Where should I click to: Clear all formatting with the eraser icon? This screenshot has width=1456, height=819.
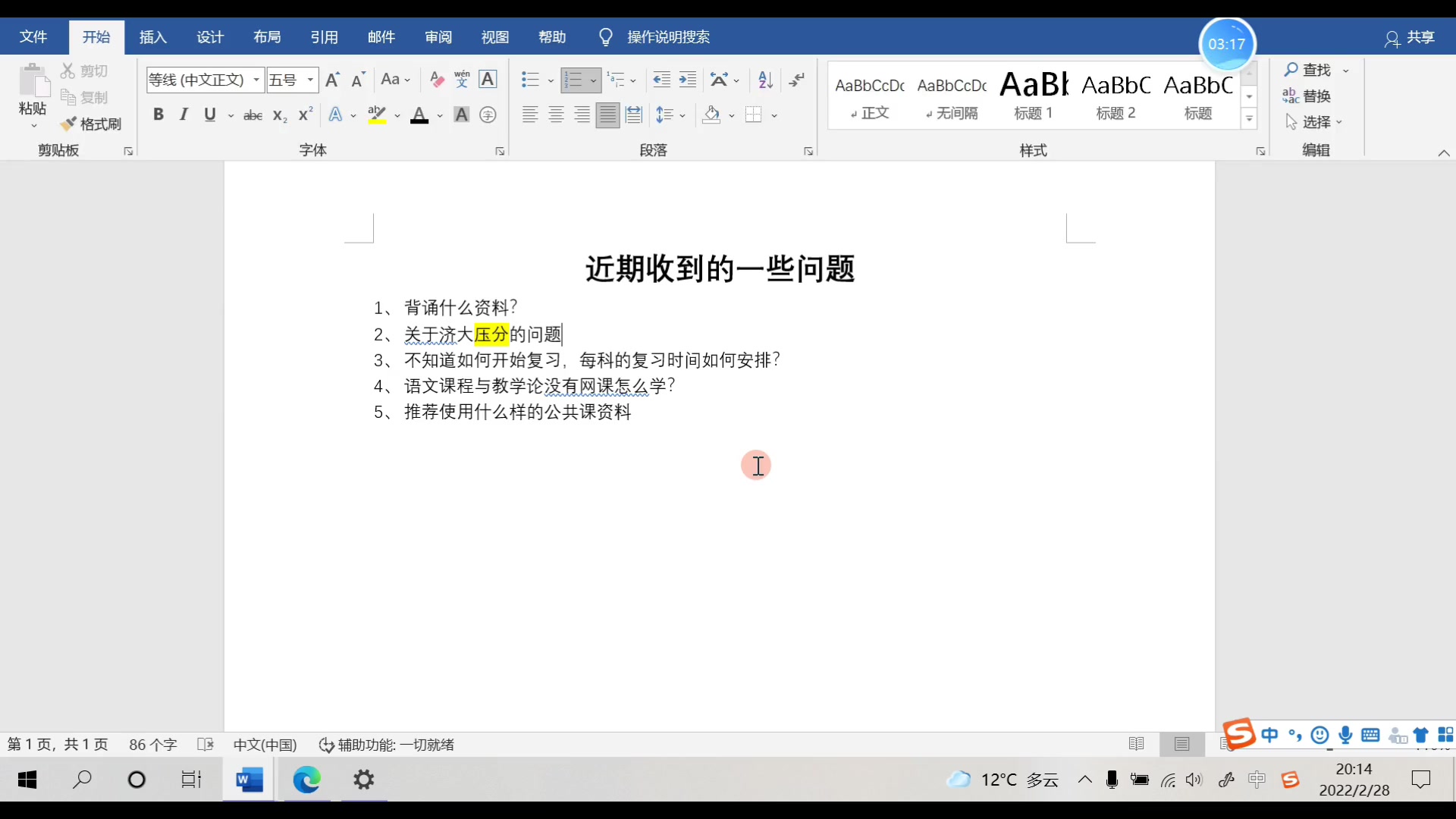437,80
